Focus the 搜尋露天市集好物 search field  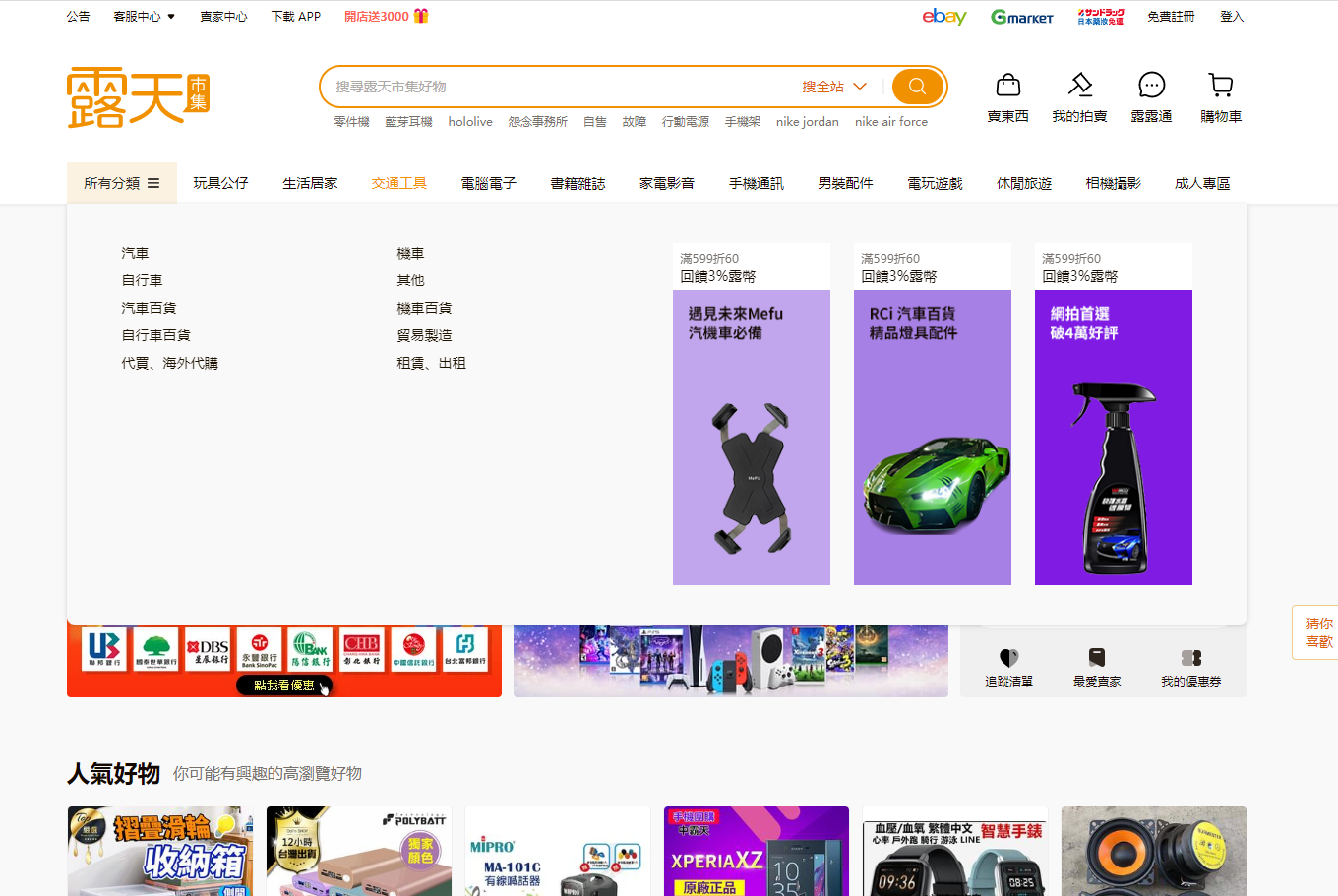point(561,87)
